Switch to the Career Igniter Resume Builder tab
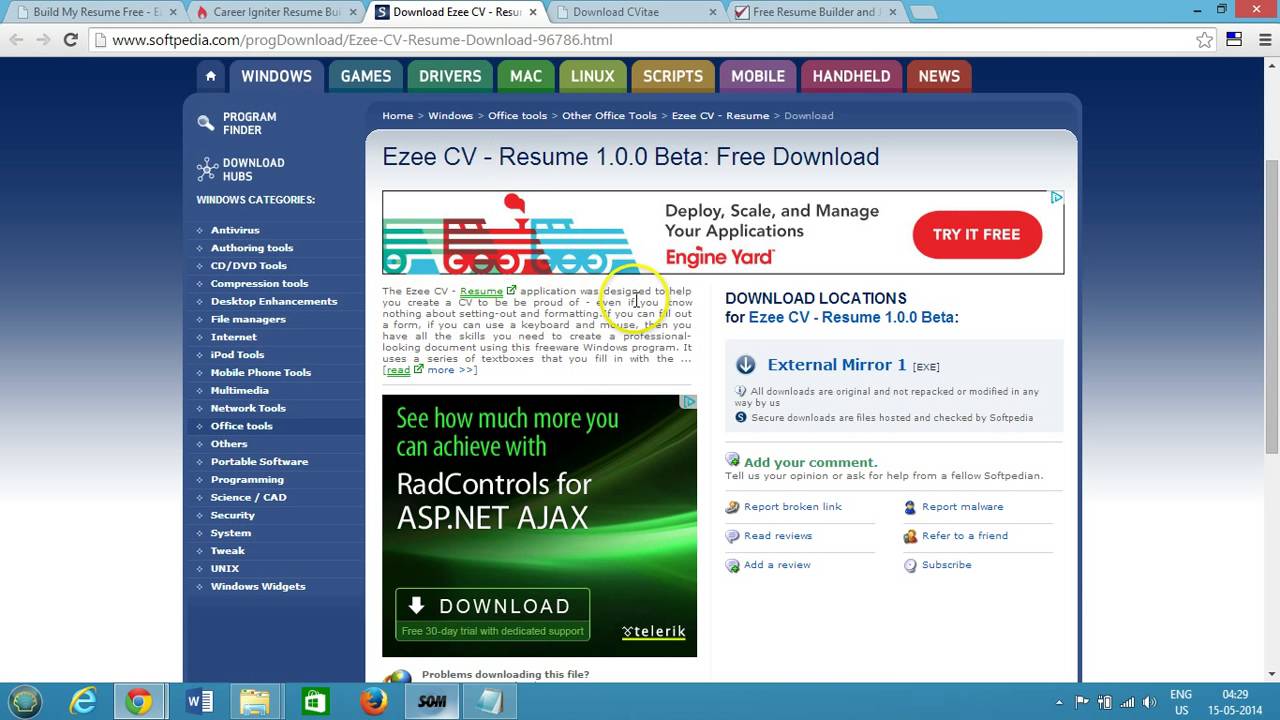Viewport: 1280px width, 720px height. click(x=277, y=13)
